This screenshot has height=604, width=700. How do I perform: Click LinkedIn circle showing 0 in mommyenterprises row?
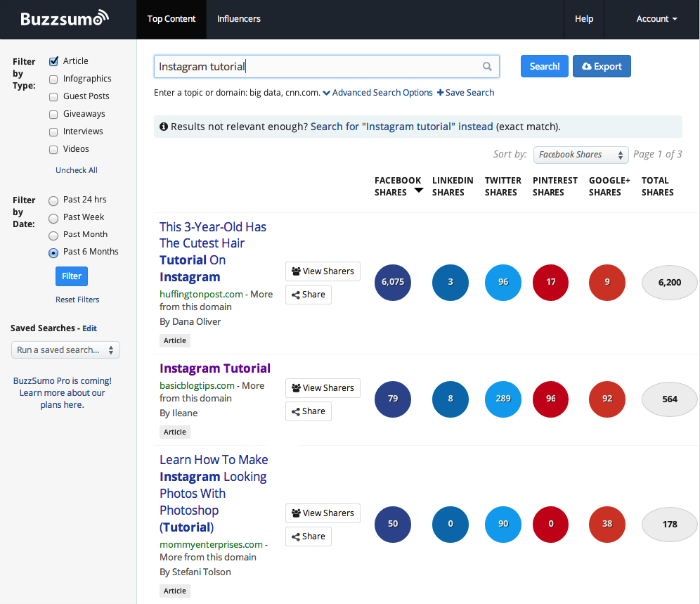point(450,524)
